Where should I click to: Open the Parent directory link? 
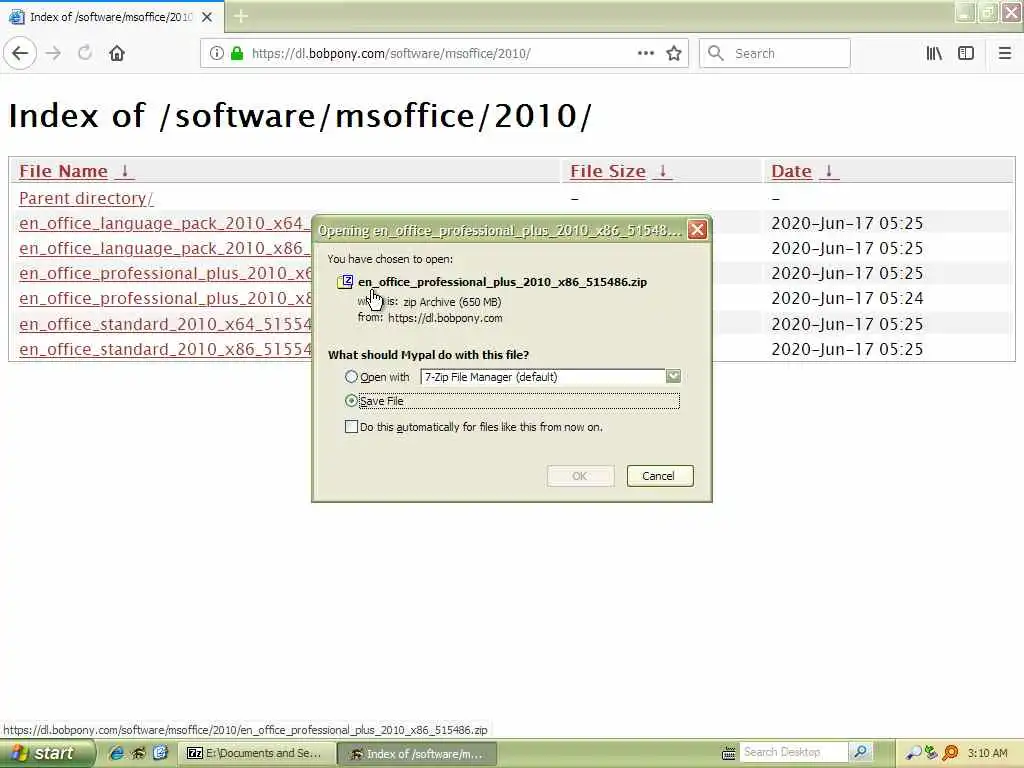86,198
